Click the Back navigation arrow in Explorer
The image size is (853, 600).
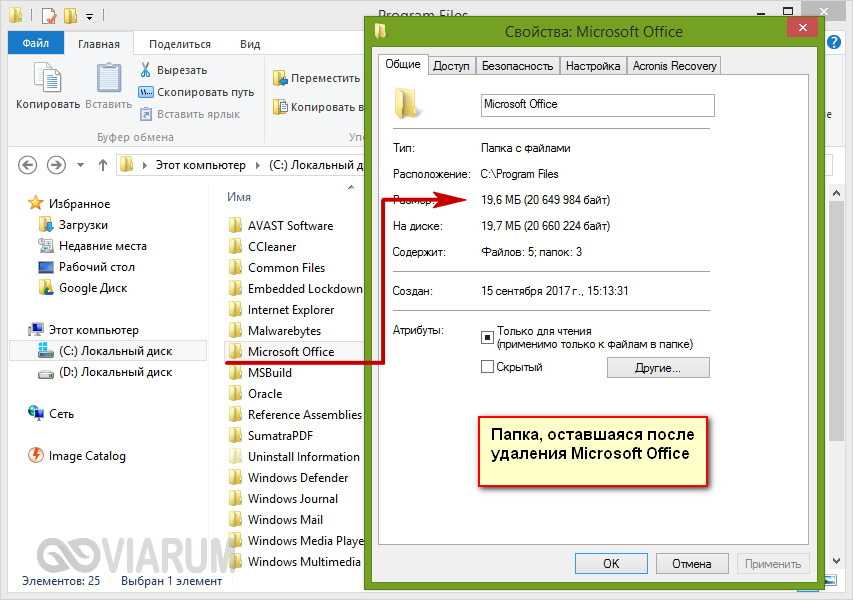[28, 164]
